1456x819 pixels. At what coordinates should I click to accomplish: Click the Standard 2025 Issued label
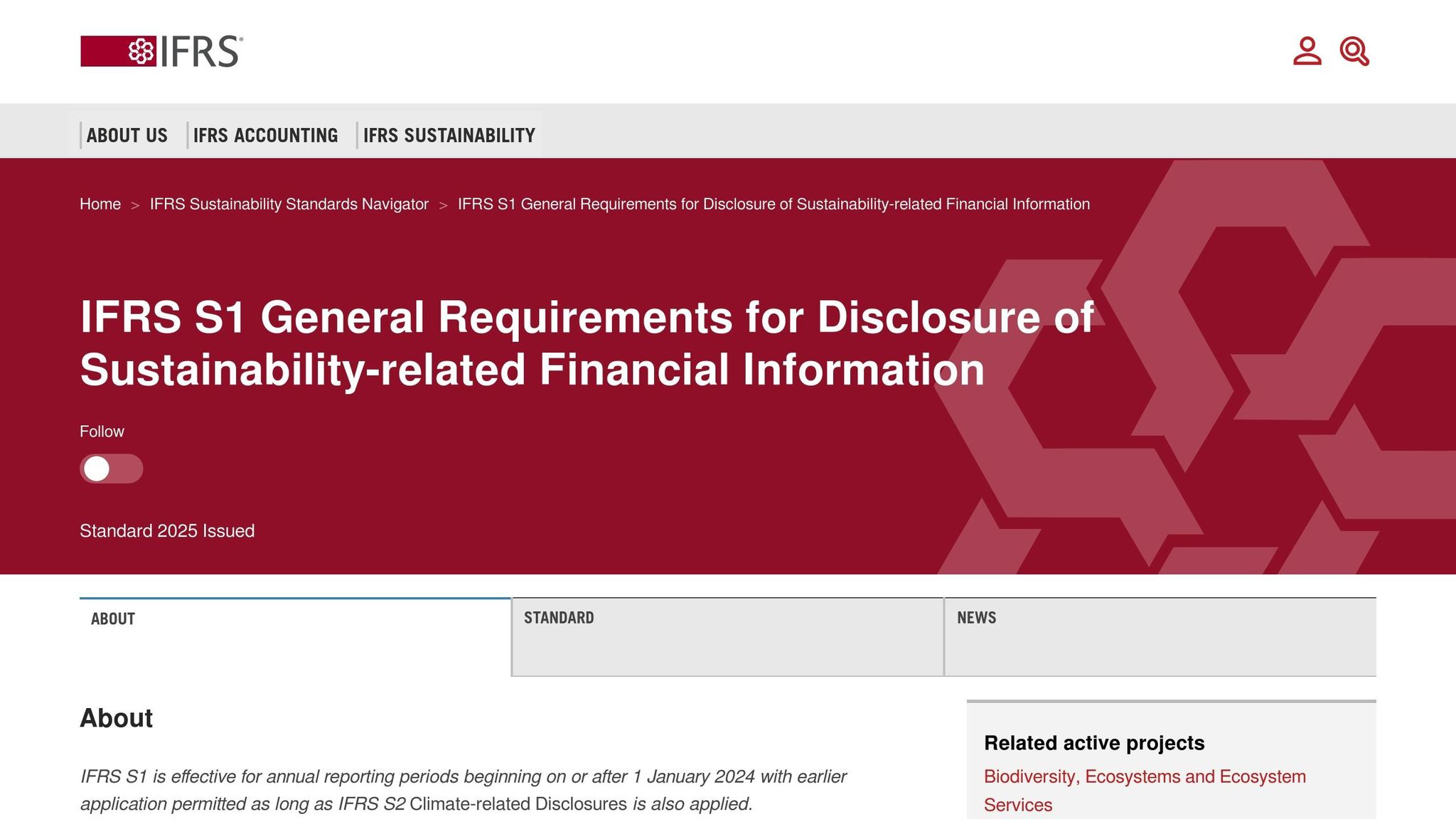(x=167, y=530)
